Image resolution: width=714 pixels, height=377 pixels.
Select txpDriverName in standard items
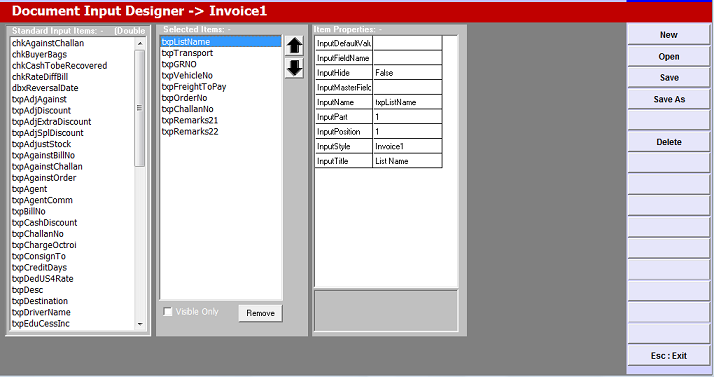(72, 312)
